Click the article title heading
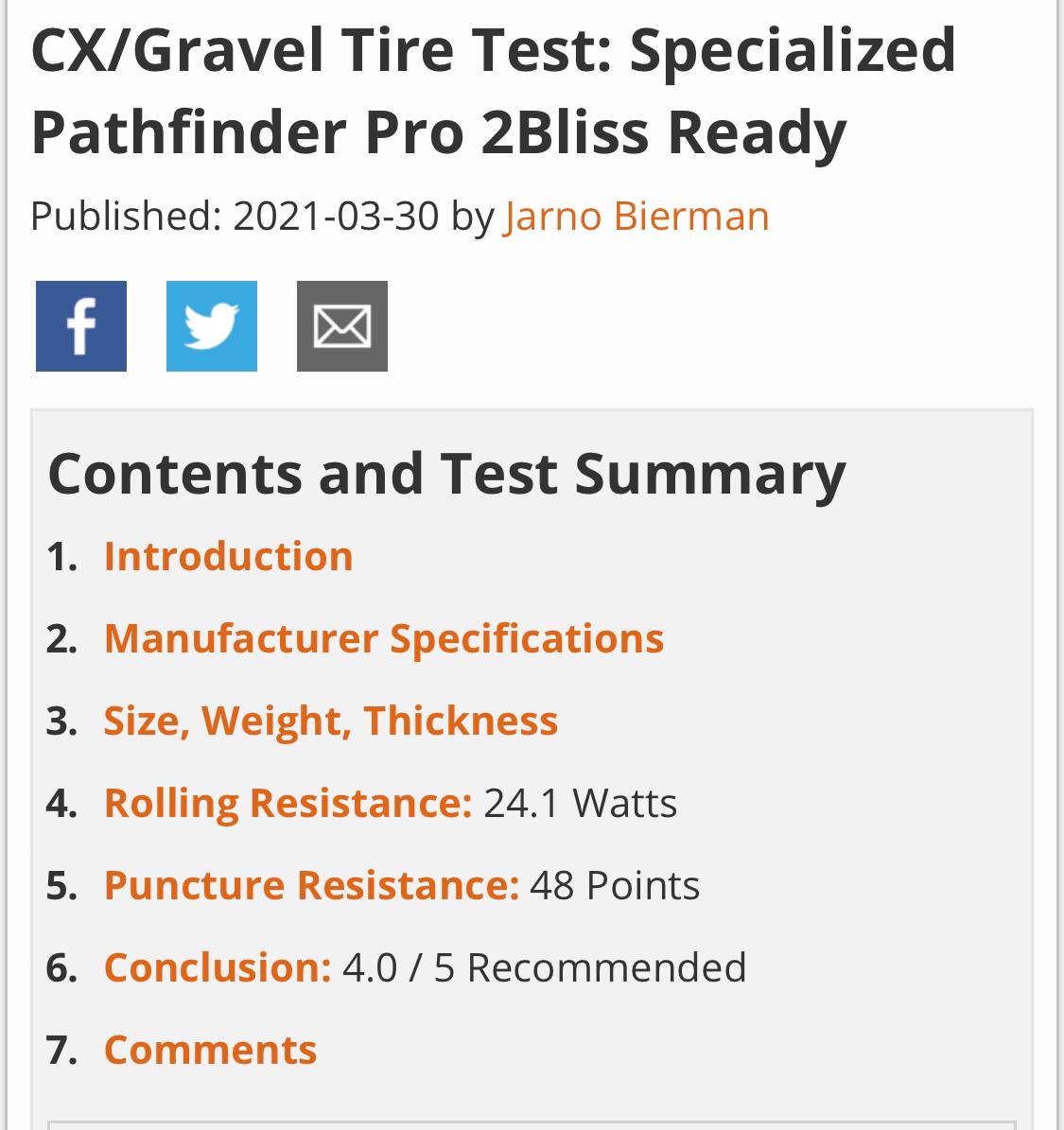Viewport: 1064px width, 1130px height. pos(493,91)
